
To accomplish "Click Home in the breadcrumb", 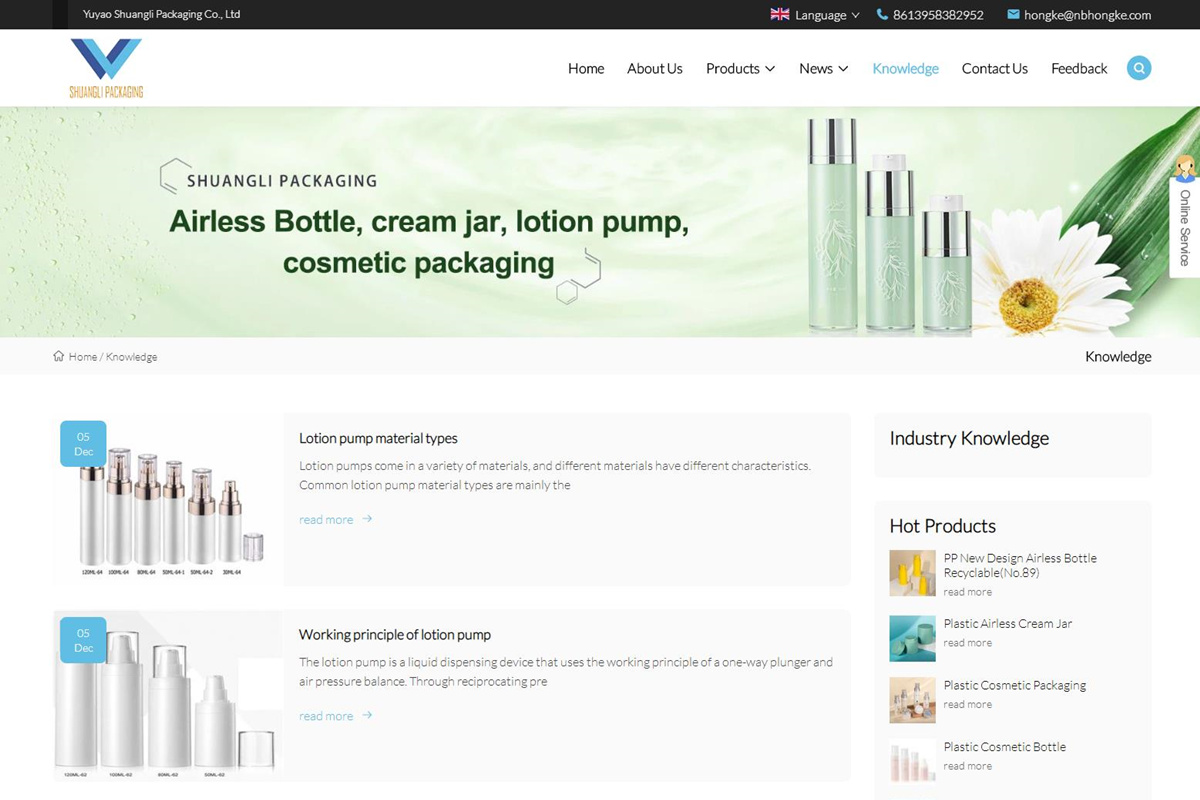I will 83,357.
